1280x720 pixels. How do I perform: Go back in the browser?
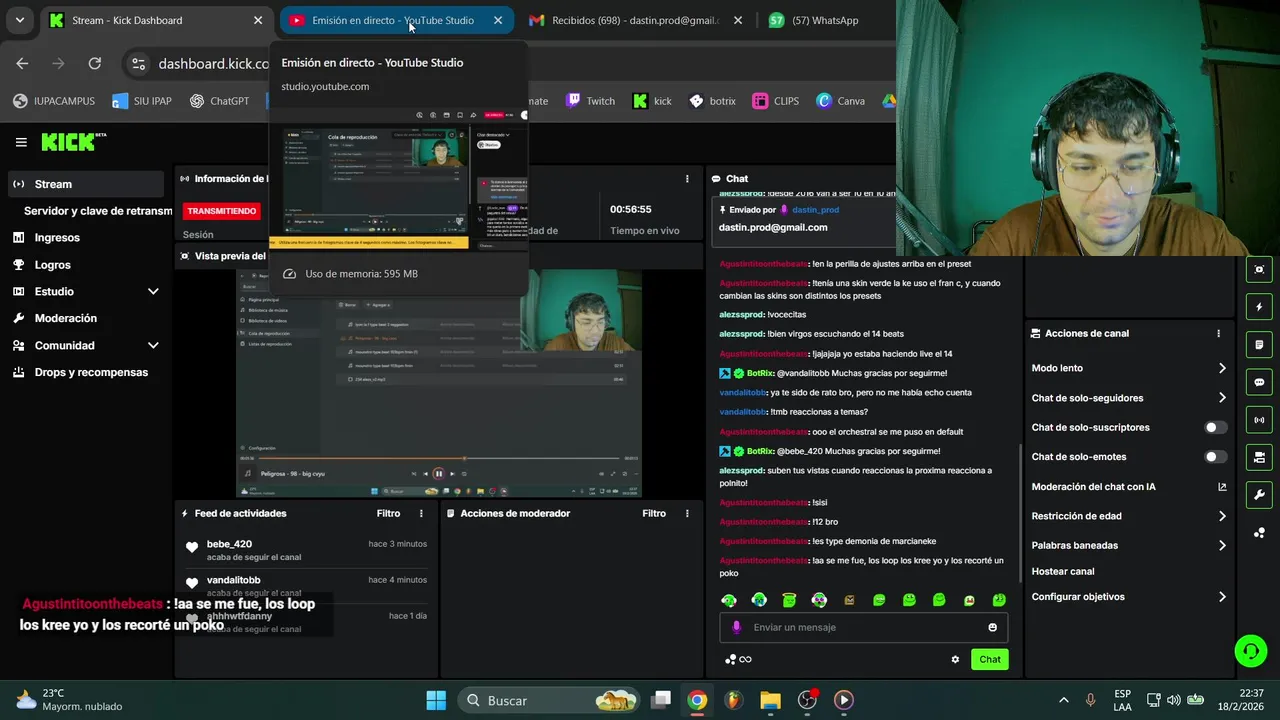click(x=22, y=63)
